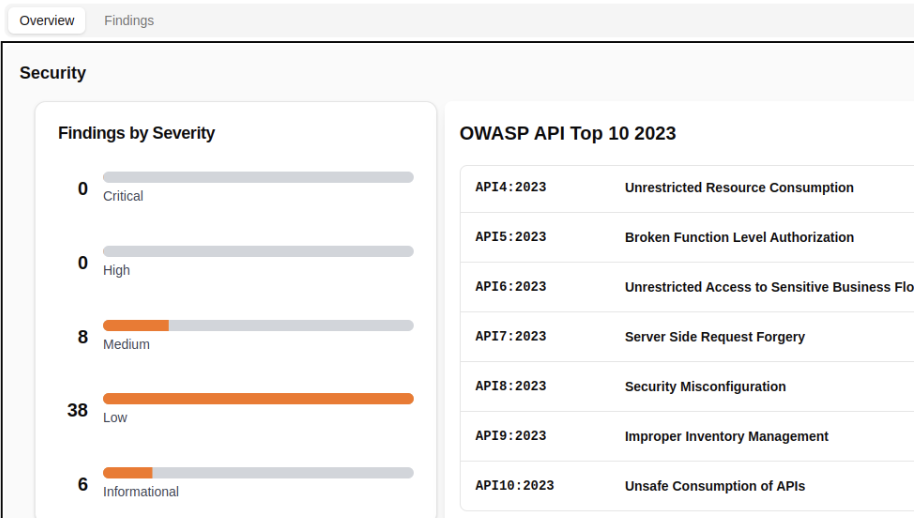This screenshot has height=518, width=924.
Task: Select Unrestricted Access to Sensitive Business Flows
Action: pos(768,287)
